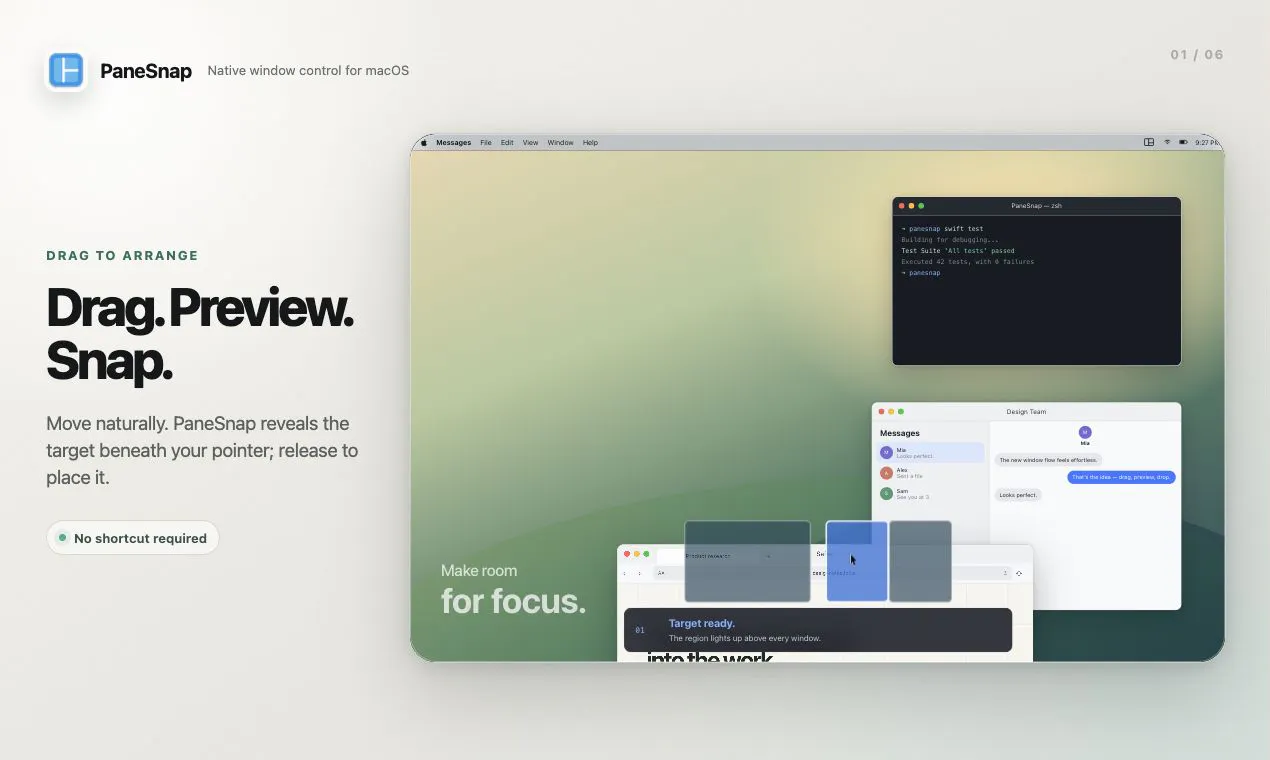Close the Design Team messages window
This screenshot has height=760, width=1270.
coord(881,412)
